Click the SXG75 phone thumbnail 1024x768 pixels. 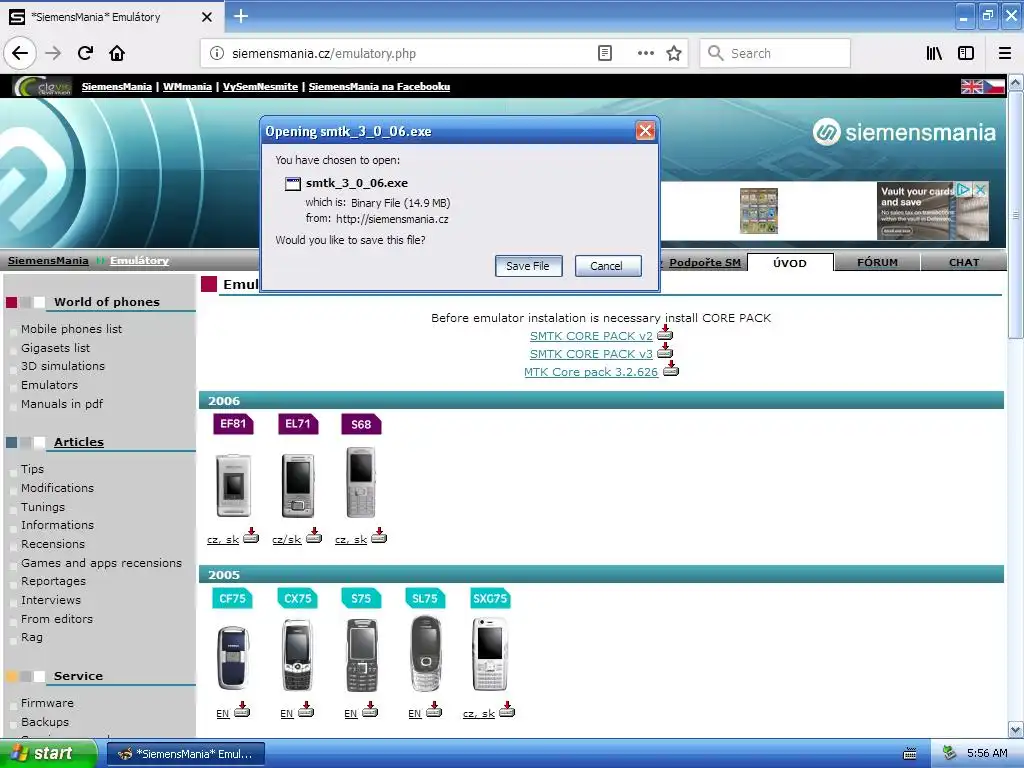point(490,654)
